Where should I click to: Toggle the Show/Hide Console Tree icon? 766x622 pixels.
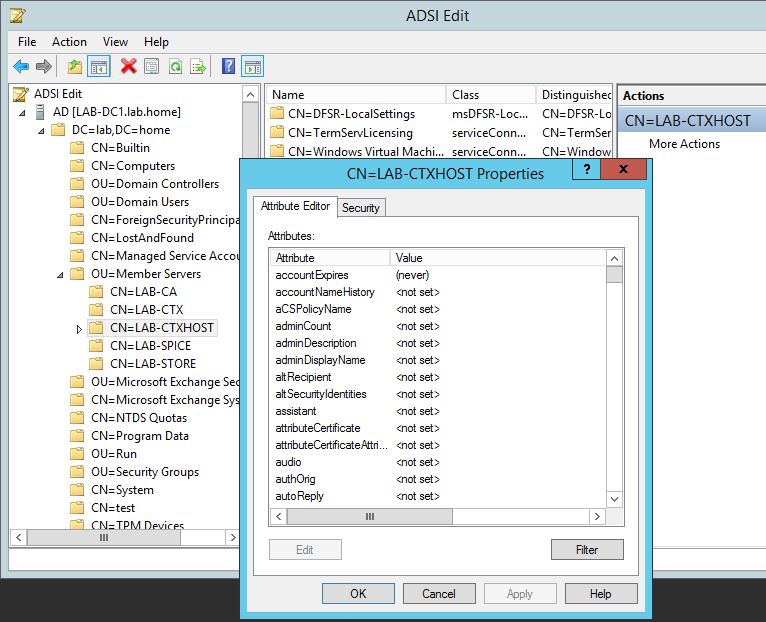(99, 67)
